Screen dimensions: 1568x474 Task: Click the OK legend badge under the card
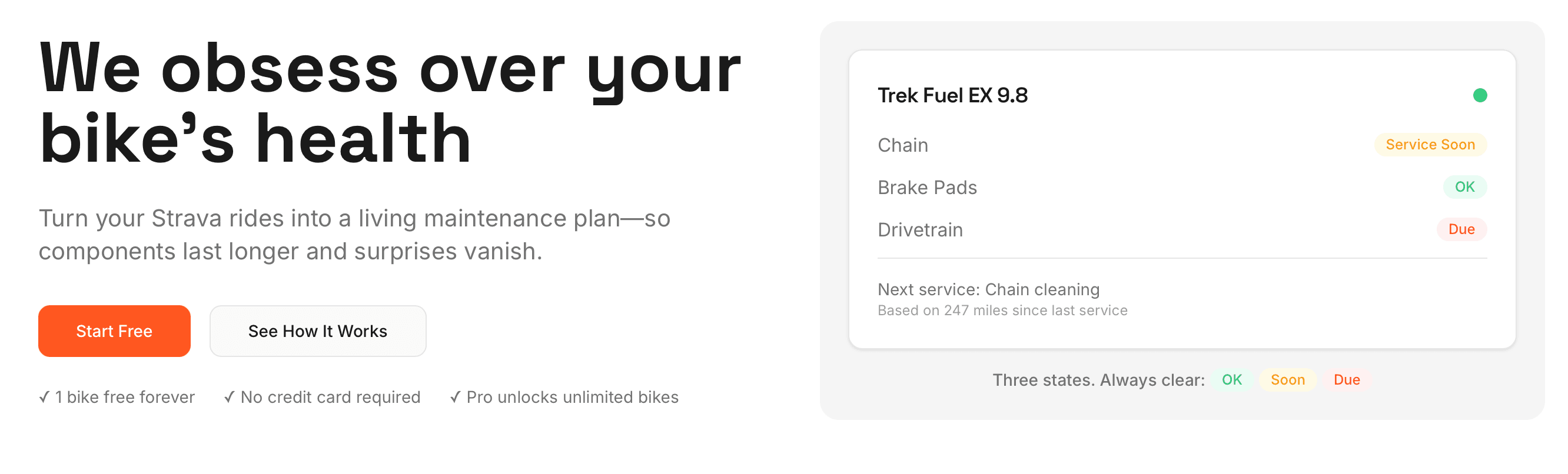coord(1231,380)
